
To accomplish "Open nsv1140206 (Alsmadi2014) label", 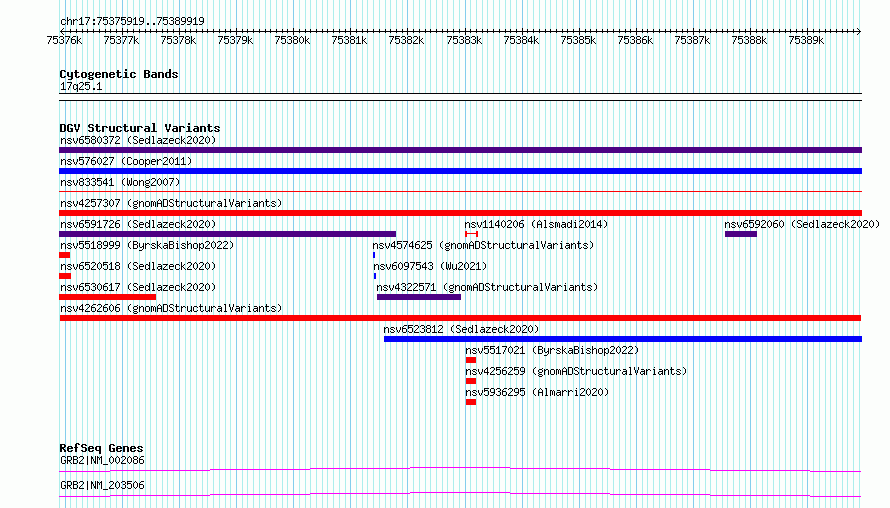I will click(x=536, y=224).
